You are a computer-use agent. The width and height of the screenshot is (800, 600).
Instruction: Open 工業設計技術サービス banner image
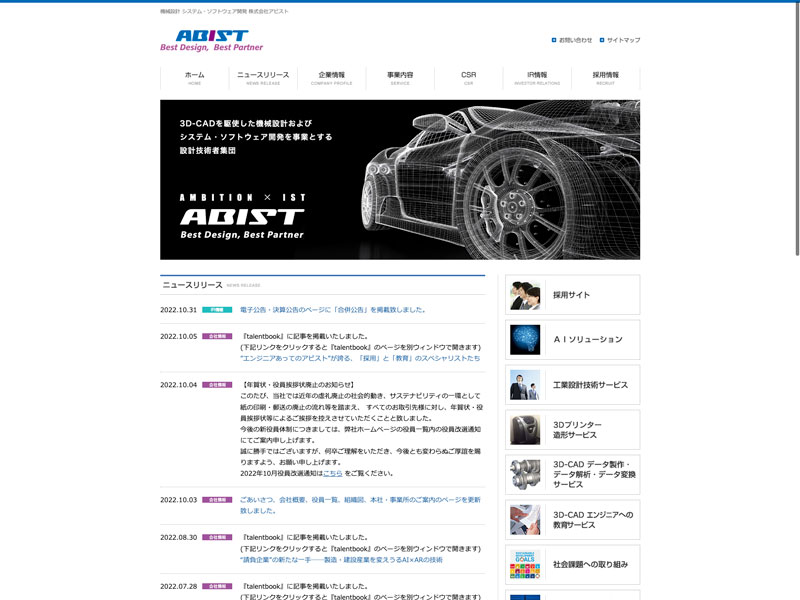tap(525, 385)
